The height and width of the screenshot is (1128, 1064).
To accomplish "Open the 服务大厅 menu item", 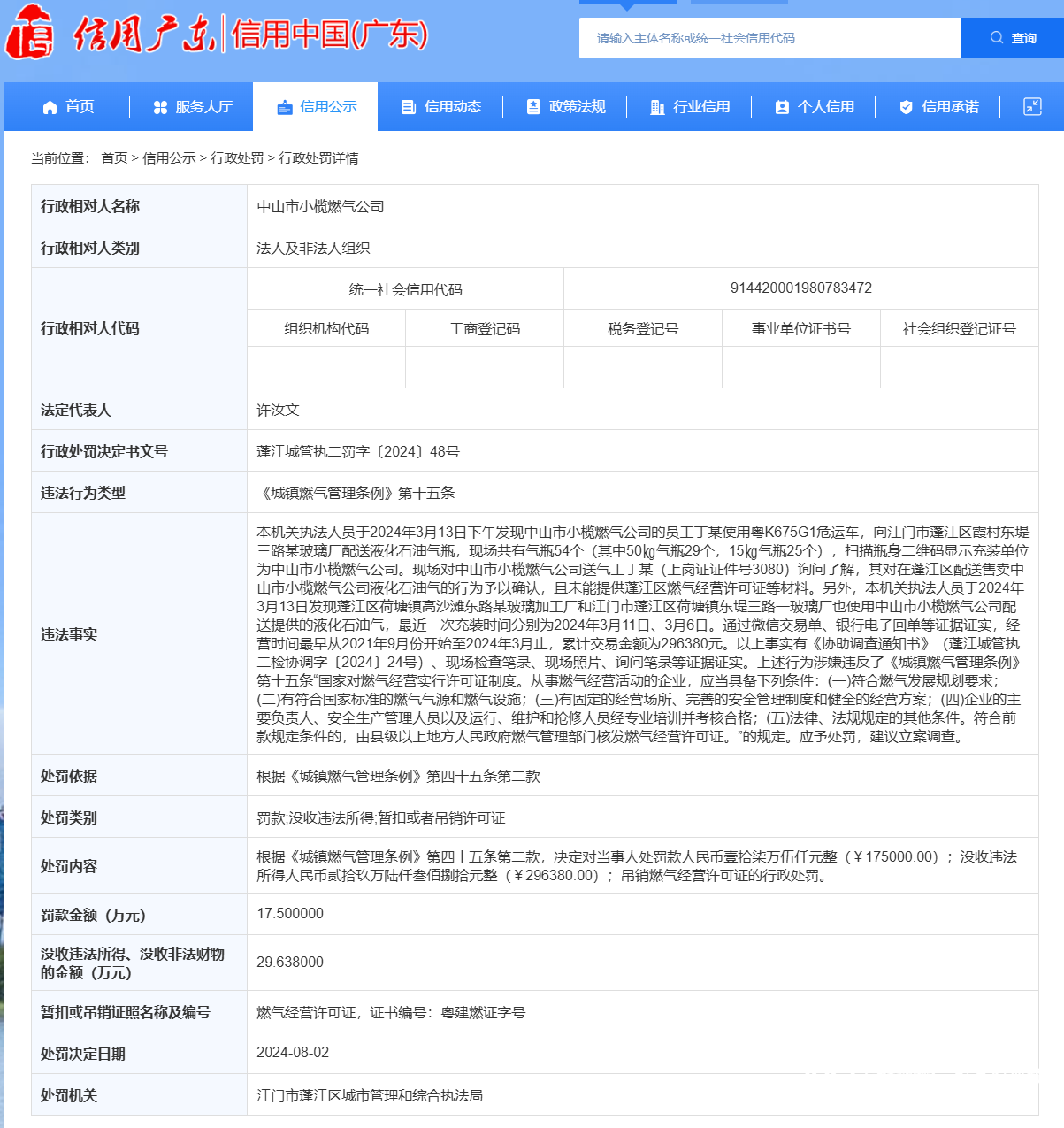I will coord(192,107).
